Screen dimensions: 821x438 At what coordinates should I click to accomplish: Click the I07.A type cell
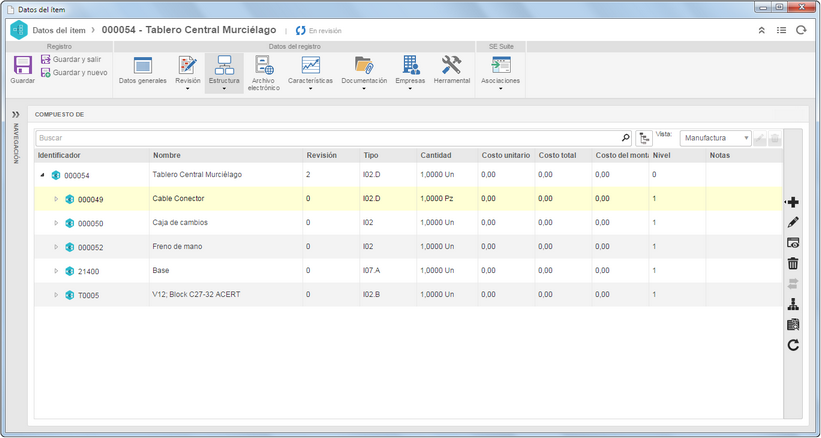tap(372, 271)
